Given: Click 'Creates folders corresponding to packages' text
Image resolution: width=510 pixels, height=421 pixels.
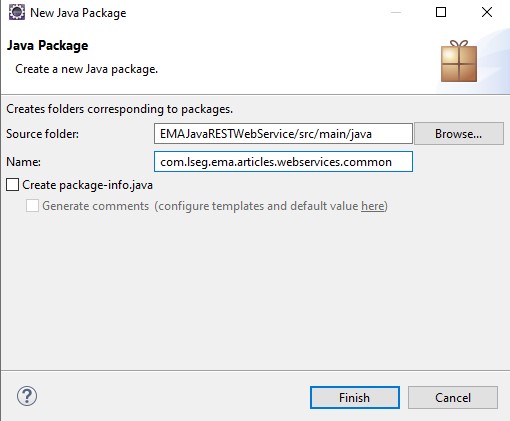Looking at the screenshot, I should (x=120, y=109).
